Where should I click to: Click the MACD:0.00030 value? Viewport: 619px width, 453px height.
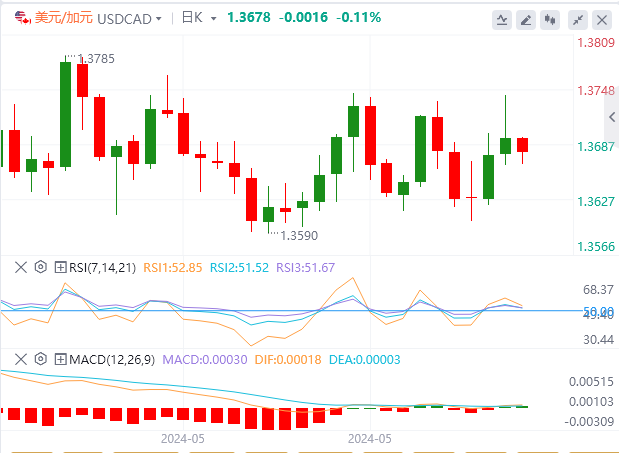(205, 360)
